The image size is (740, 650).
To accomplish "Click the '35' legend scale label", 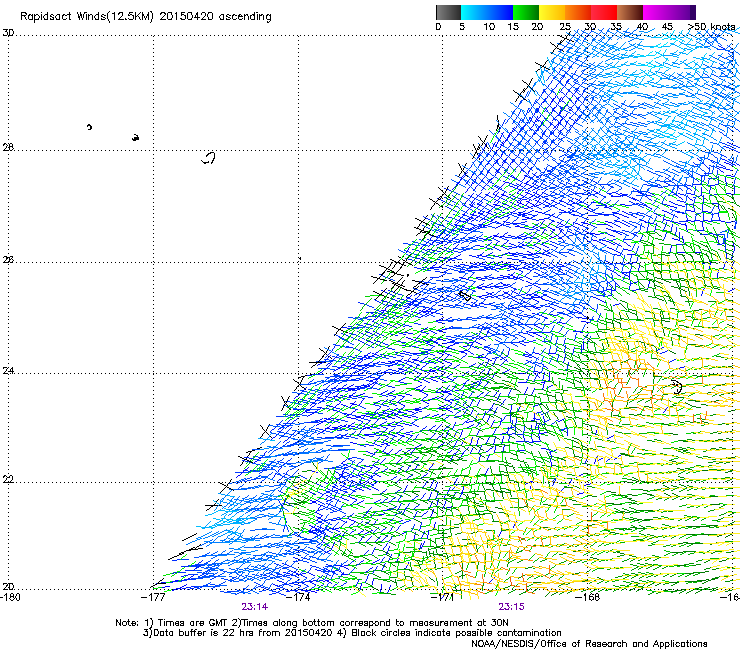I will (x=616, y=27).
